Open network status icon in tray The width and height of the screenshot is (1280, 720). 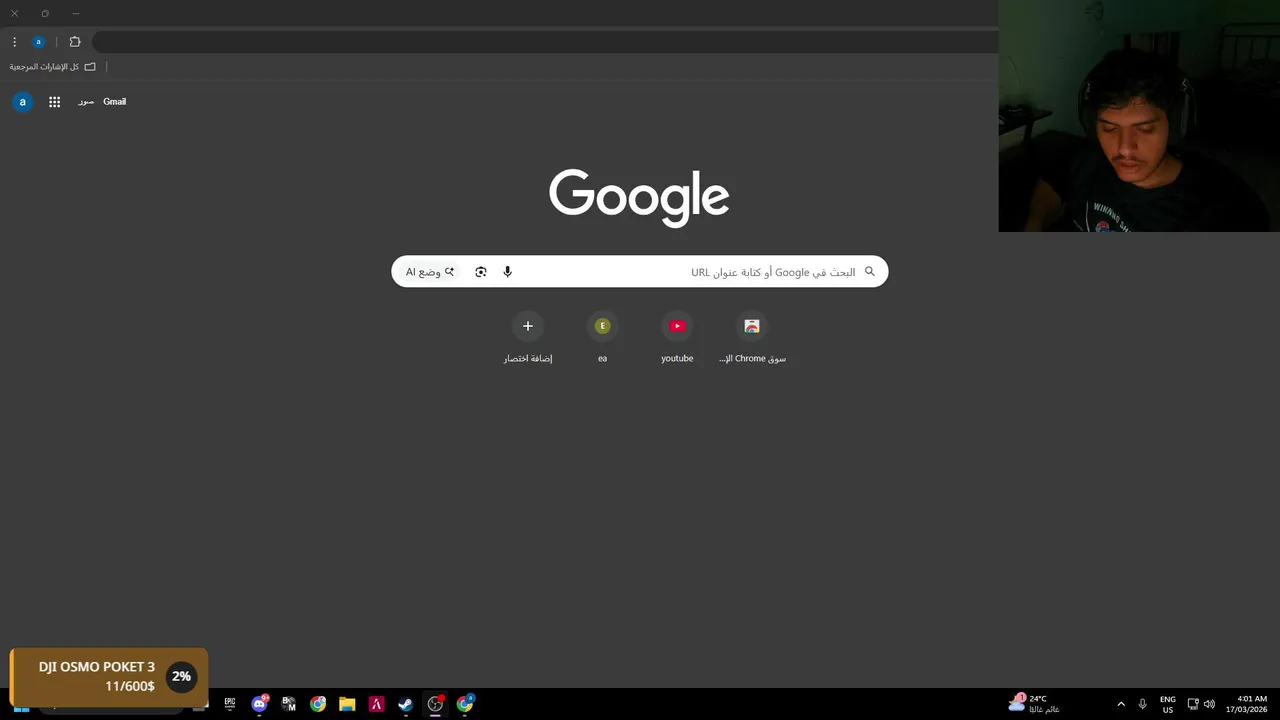point(1193,704)
